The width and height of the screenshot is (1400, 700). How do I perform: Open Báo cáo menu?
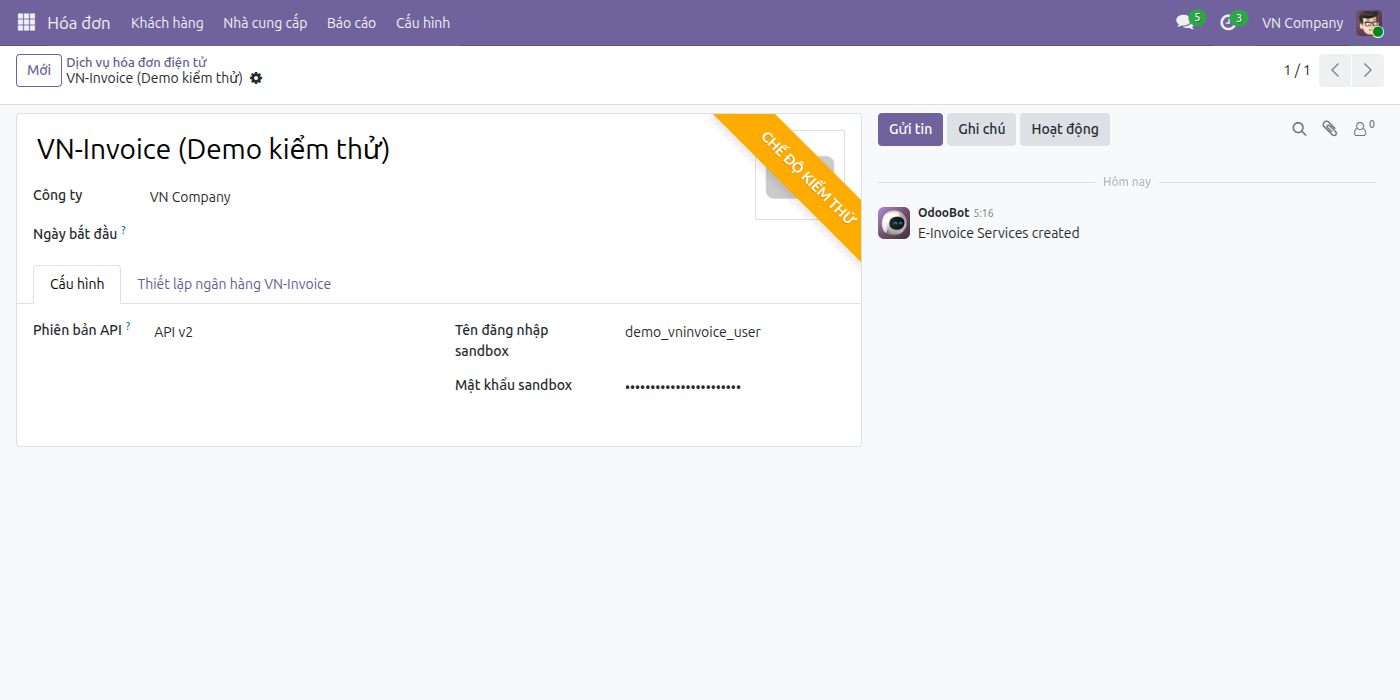coord(352,22)
